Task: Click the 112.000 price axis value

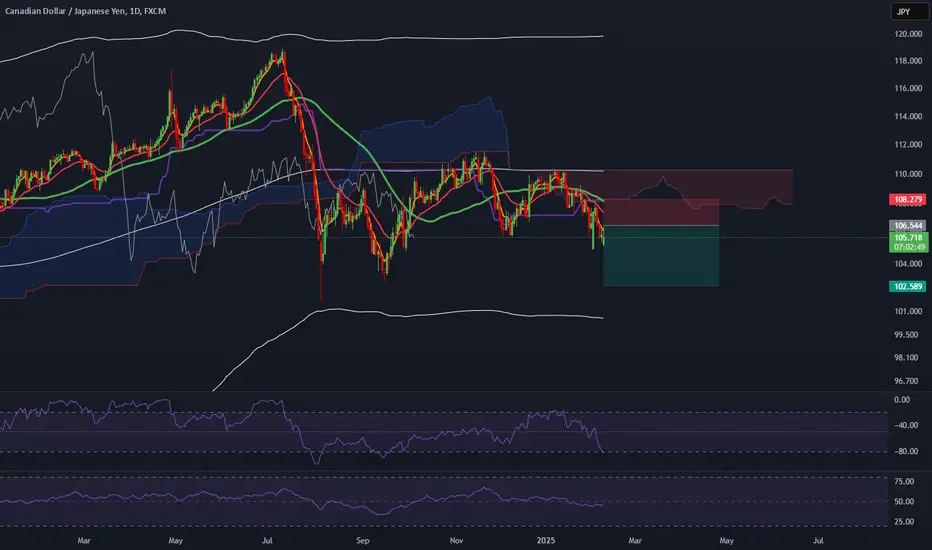Action: pos(908,144)
